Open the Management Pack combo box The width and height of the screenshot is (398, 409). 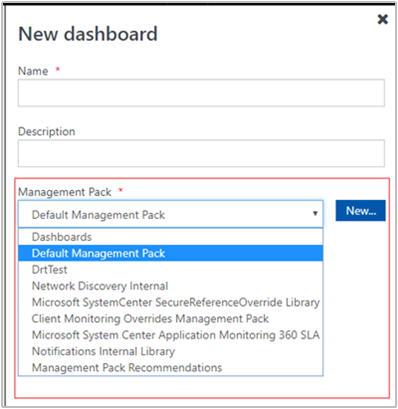tap(171, 214)
